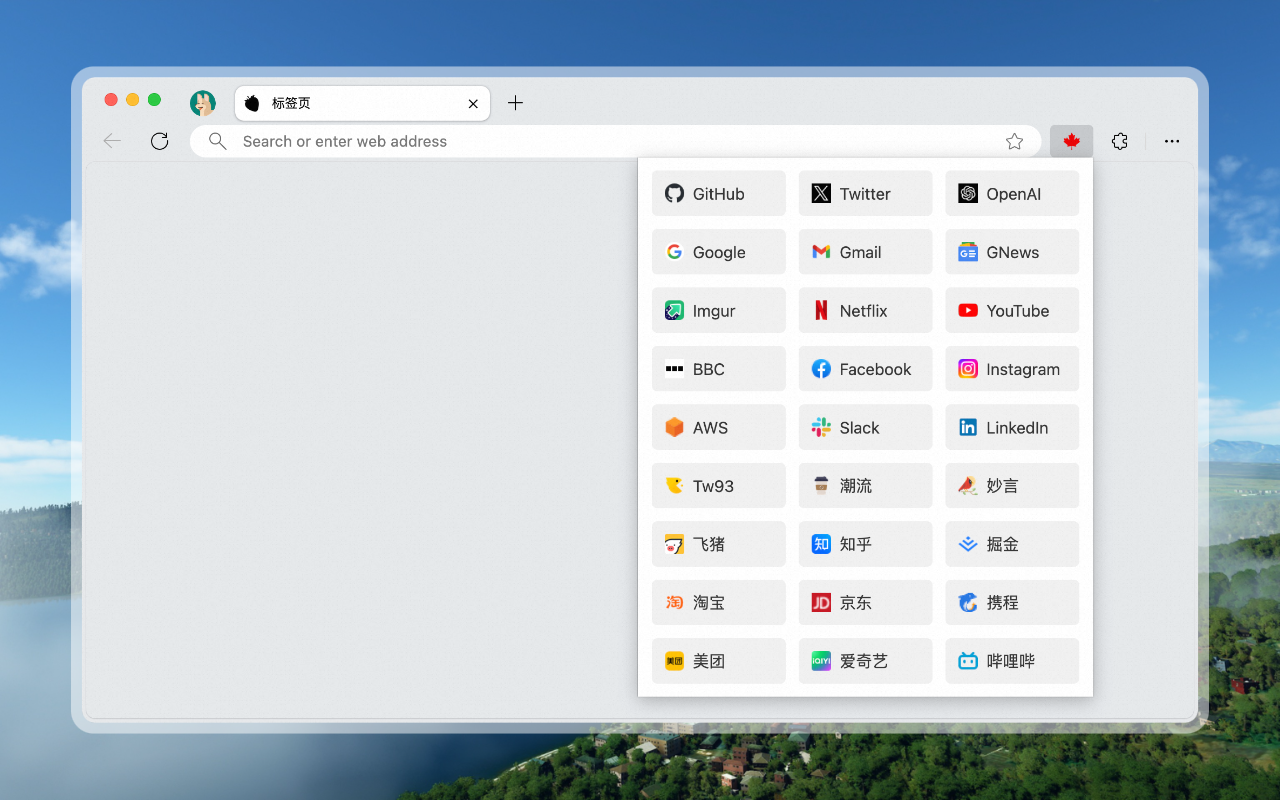Screen dimensions: 1280x800
Task: Open the 美团 shortcut
Action: coord(718,661)
